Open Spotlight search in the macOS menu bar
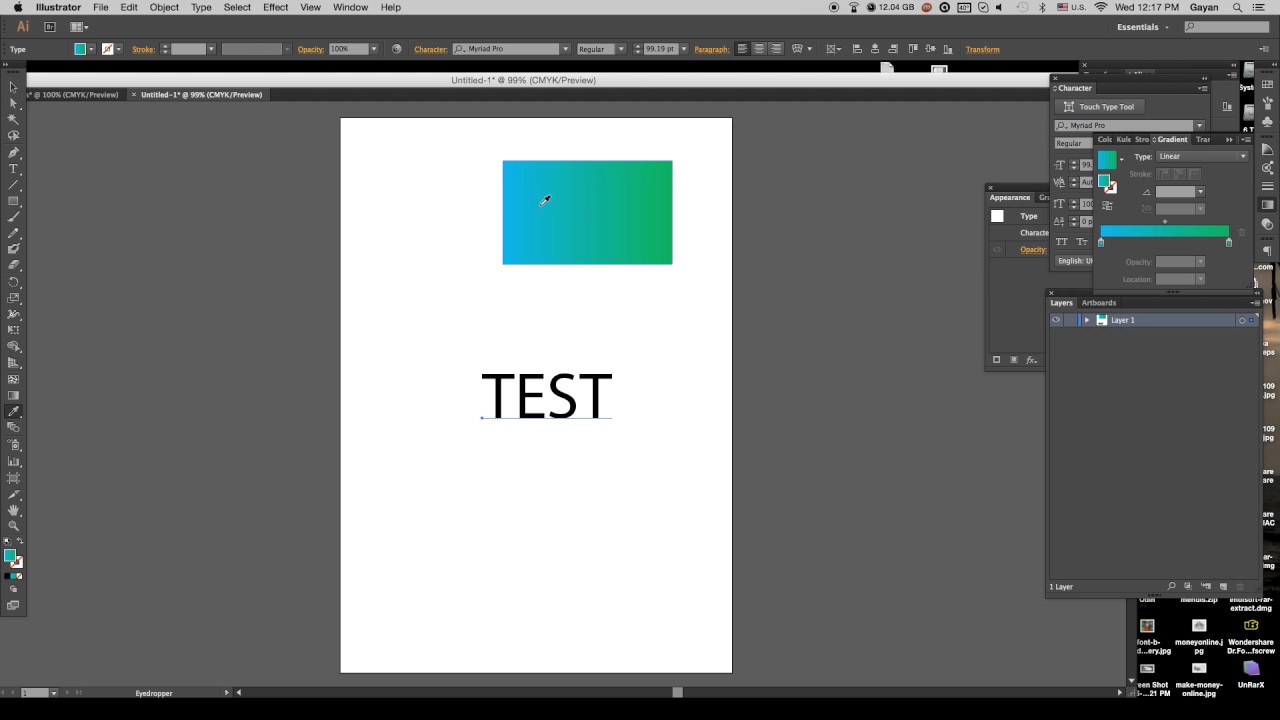The height and width of the screenshot is (720, 1280). tap(1236, 7)
